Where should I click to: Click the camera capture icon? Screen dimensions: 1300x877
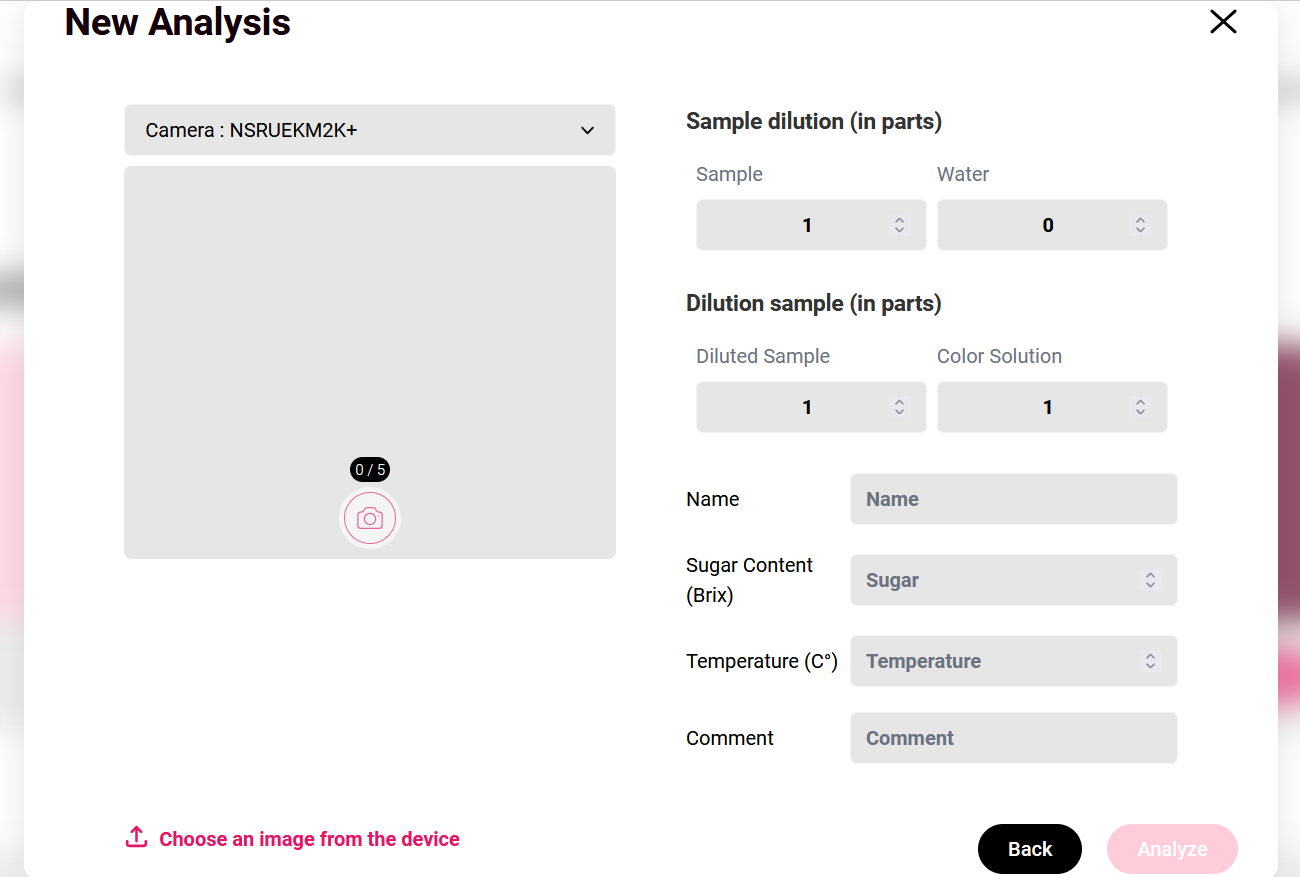[370, 518]
